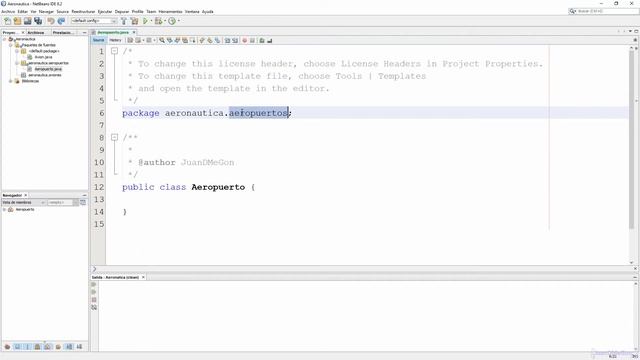Viewport: 640px width, 360px height.
Task: Click the Uncomment icon in editor toolbar
Action: tap(269, 40)
